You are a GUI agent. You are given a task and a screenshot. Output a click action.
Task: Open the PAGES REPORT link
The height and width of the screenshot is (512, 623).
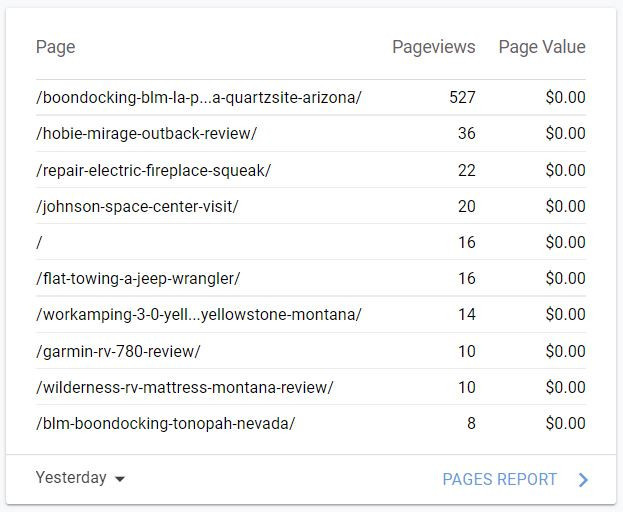(x=499, y=479)
